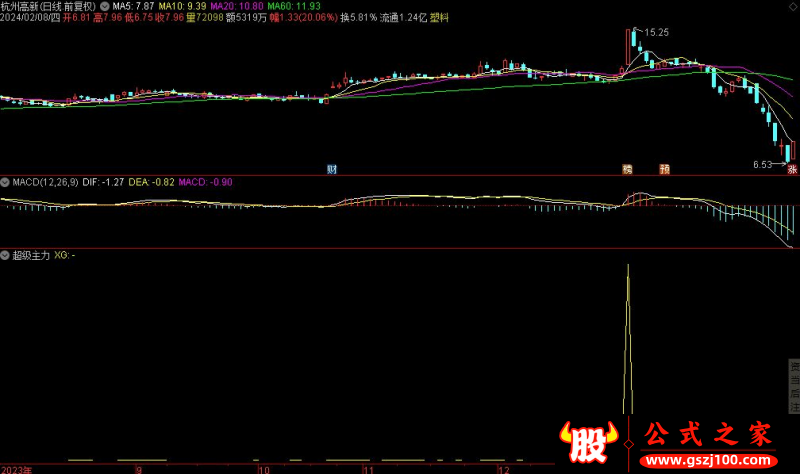Click the month 12 timeline label
Viewport: 800px width, 474px height.
coord(504,470)
